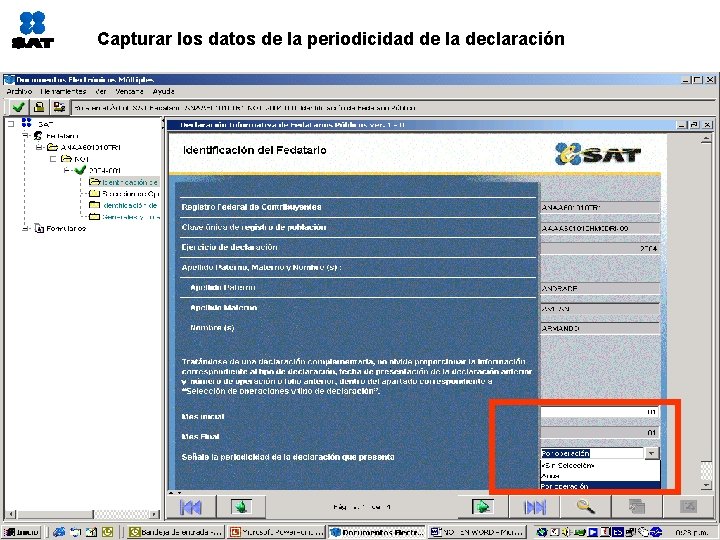Click 'Señale la periodicidad de la declaración' label

click(x=288, y=457)
